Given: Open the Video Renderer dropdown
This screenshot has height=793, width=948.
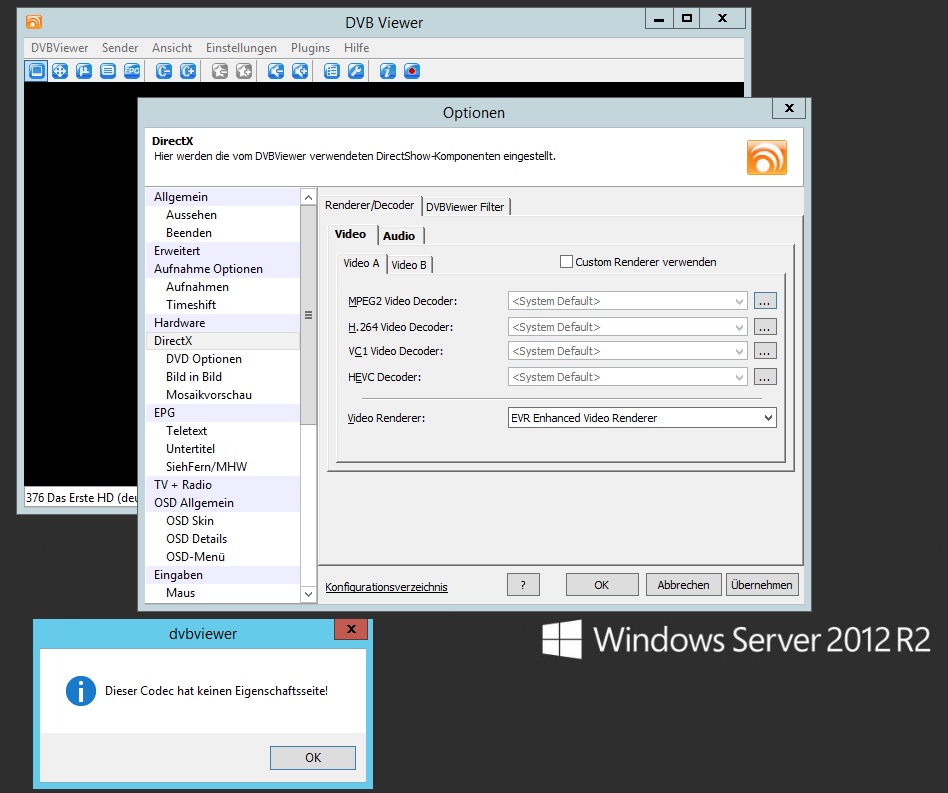Looking at the screenshot, I should tap(642, 418).
